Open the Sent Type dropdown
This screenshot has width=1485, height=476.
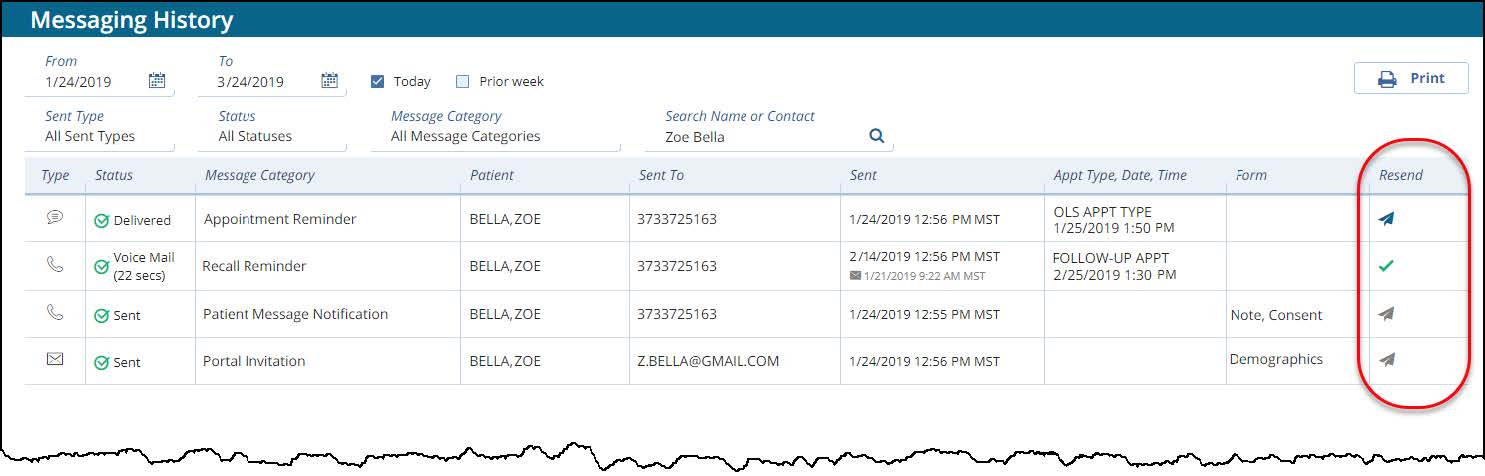[x=100, y=137]
